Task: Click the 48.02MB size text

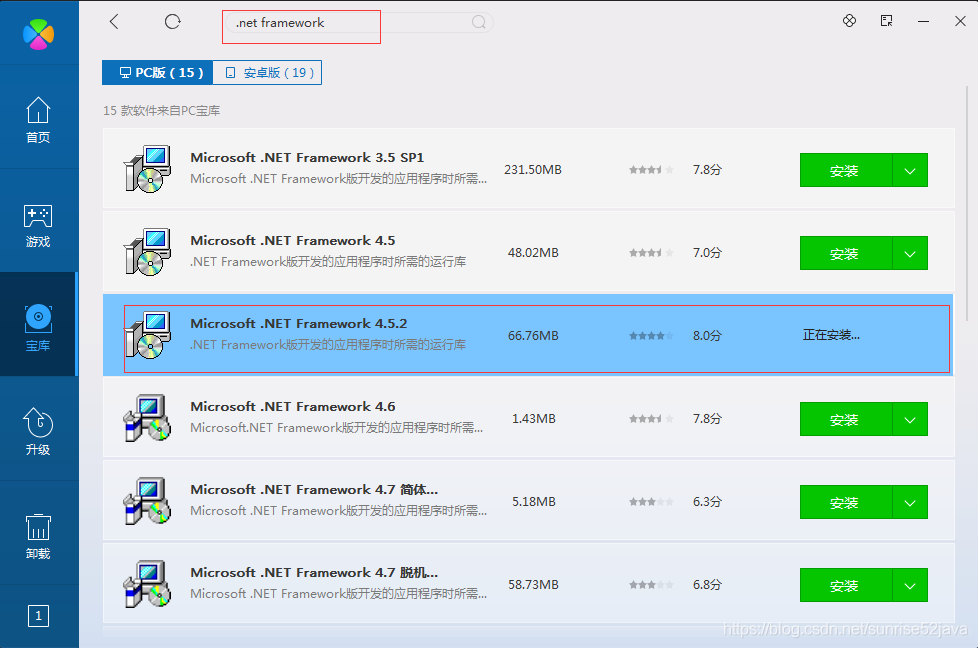Action: (533, 253)
